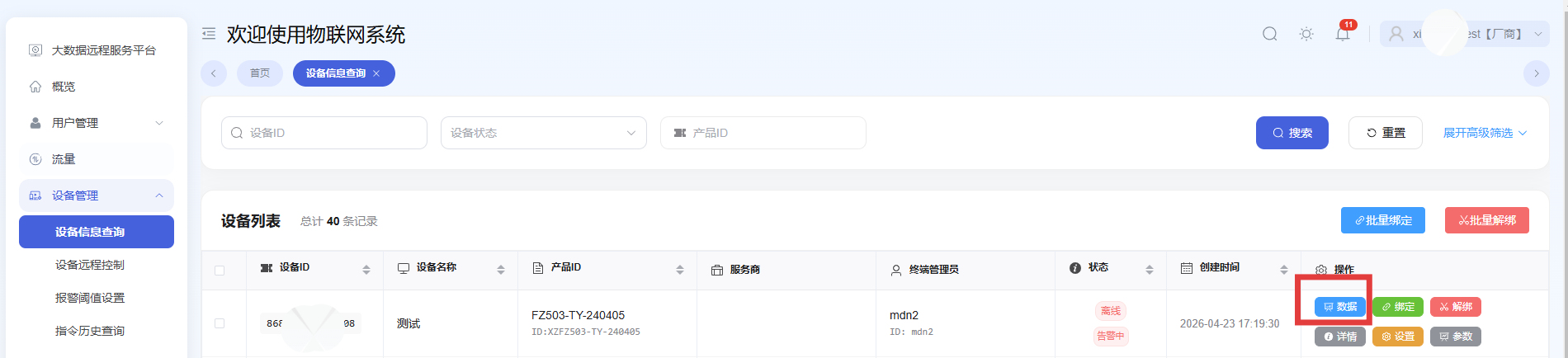The height and width of the screenshot is (358, 1568).
Task: Sort the table by the 设备ID column
Action: pos(366,270)
